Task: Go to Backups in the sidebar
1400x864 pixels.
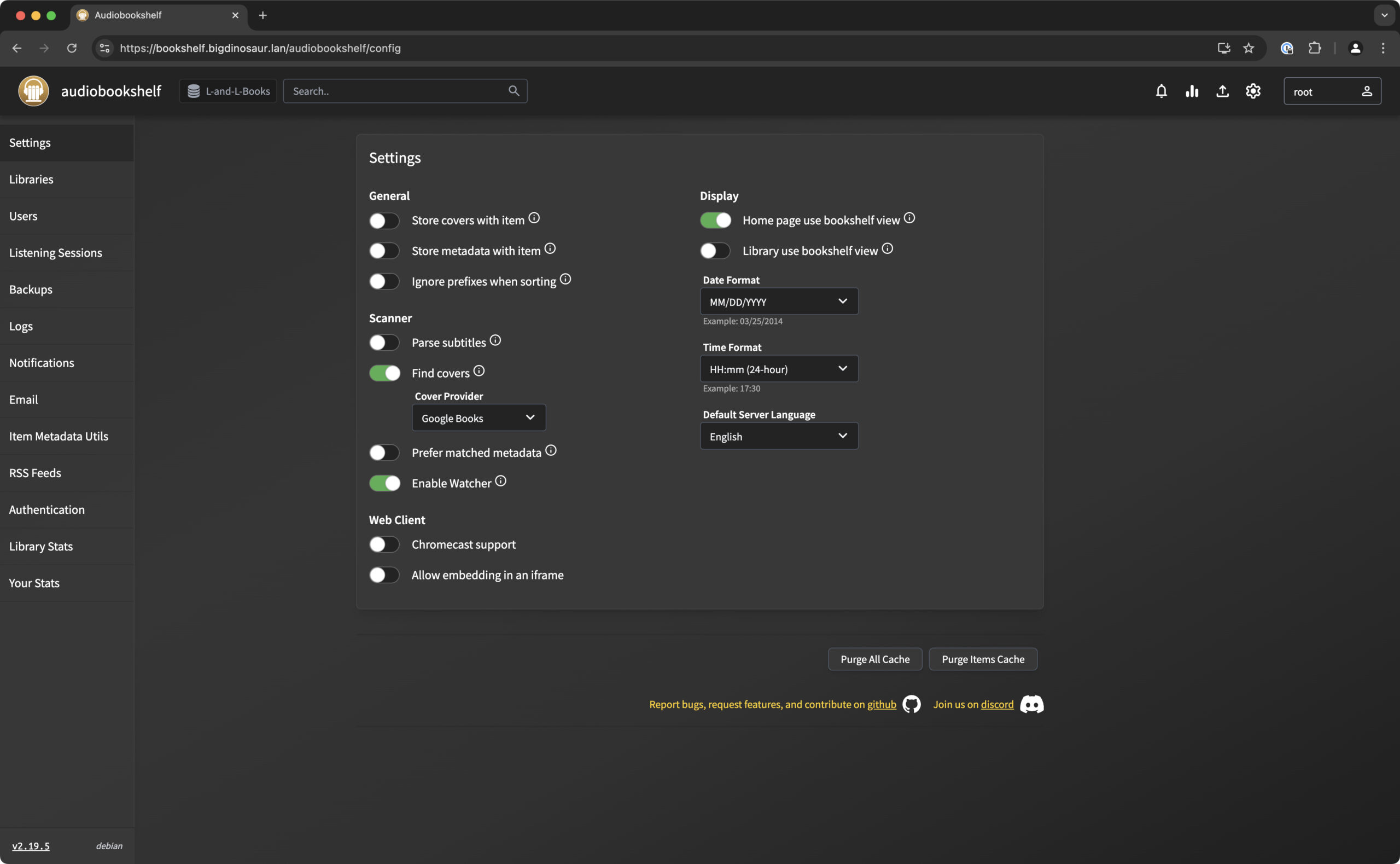Action: coord(31,289)
